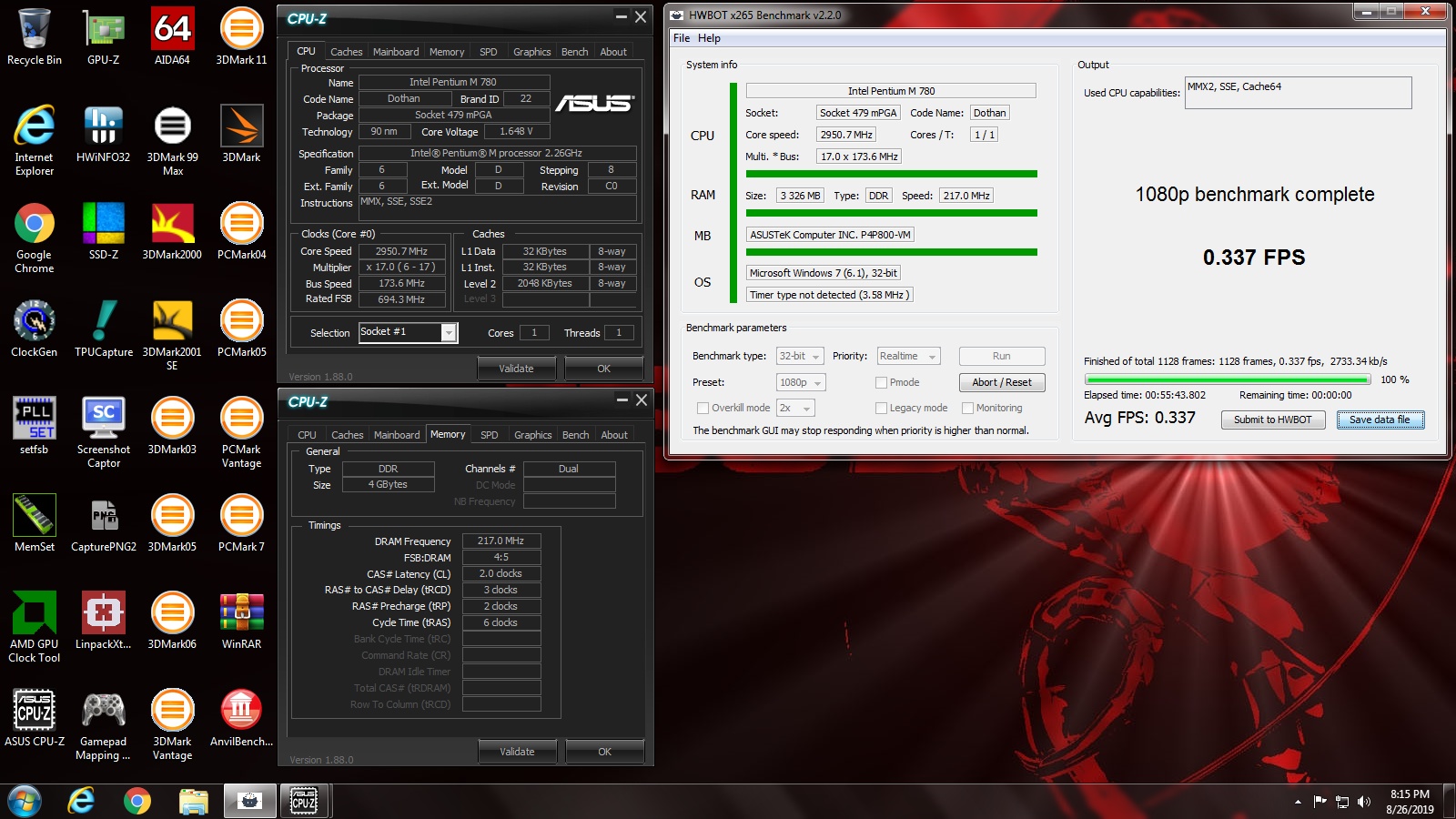Open Socket #1 selection dropdown in CPU-Z
The width and height of the screenshot is (1456, 819).
(x=408, y=332)
